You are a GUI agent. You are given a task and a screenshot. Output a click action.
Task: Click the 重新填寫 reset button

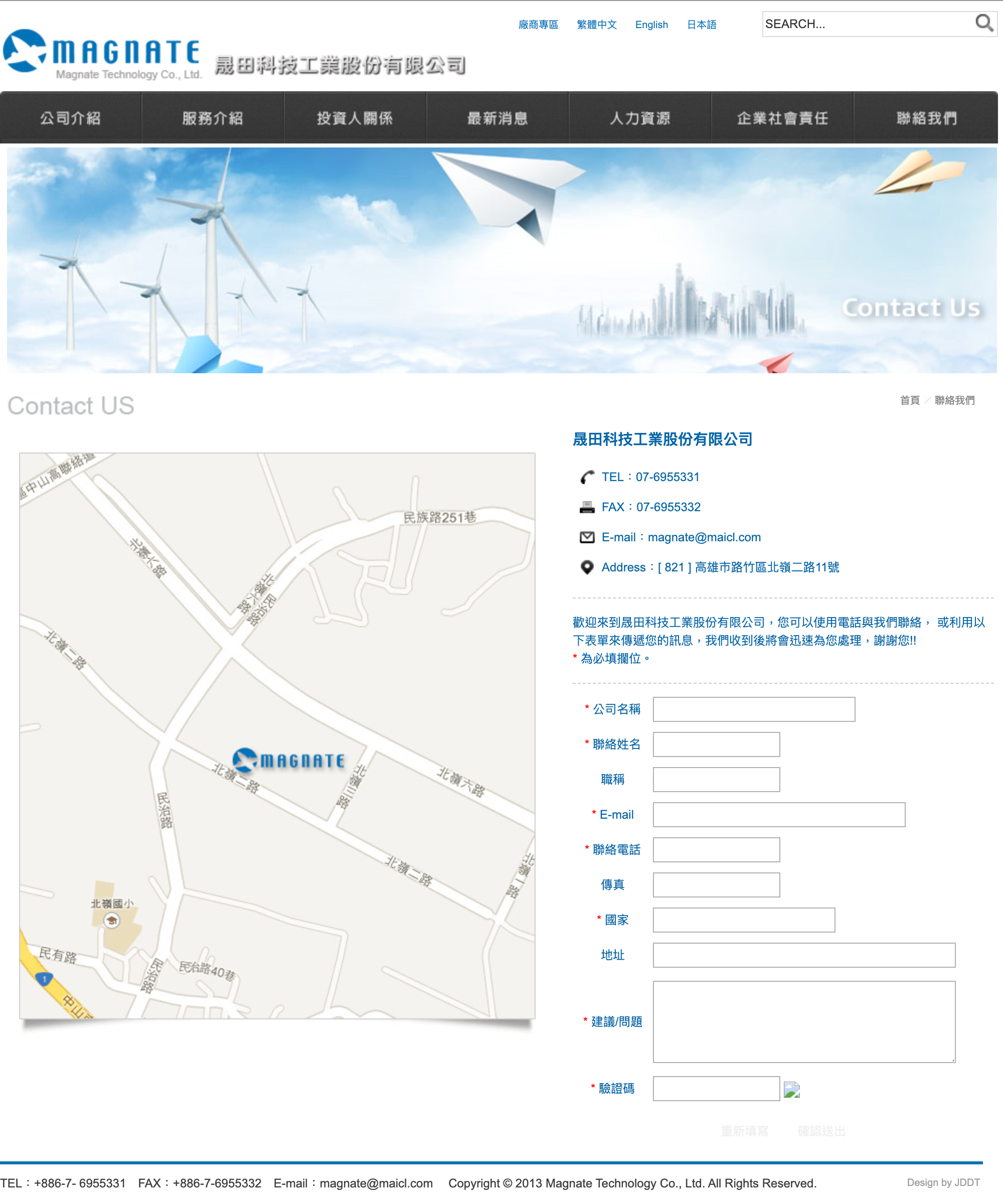click(x=744, y=1131)
